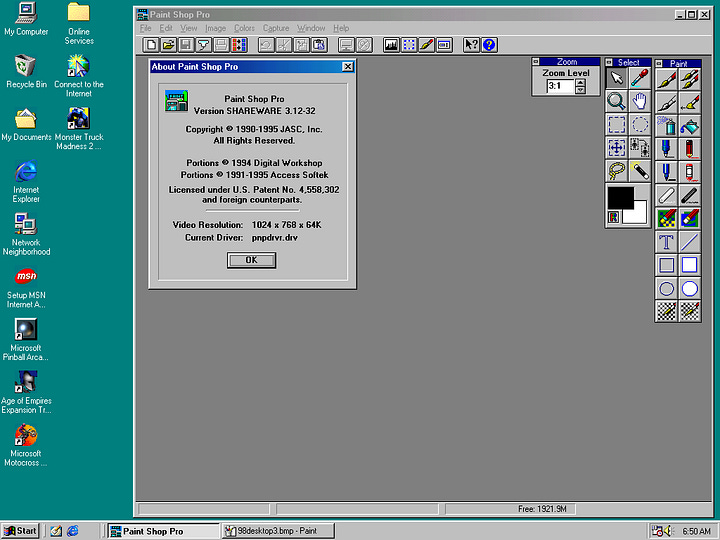Decrease zoom level with the down arrow
Screen dimensions: 720x540
point(580,90)
